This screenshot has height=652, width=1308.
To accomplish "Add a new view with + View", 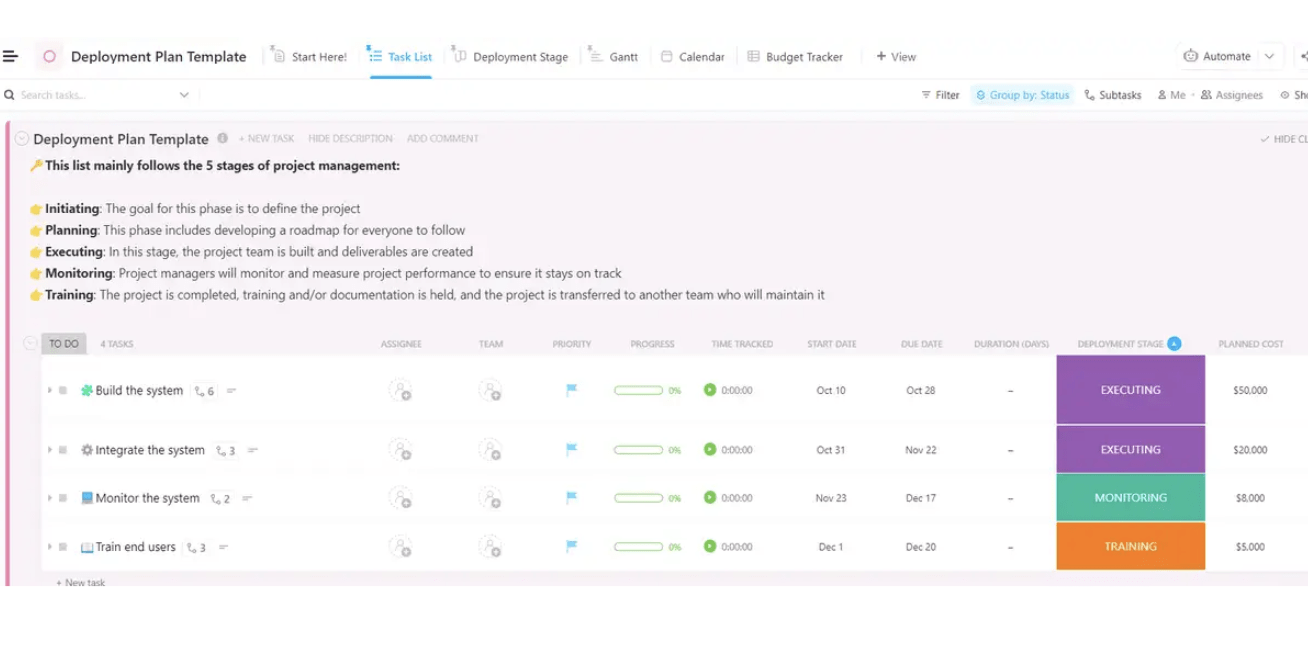I will click(x=896, y=57).
